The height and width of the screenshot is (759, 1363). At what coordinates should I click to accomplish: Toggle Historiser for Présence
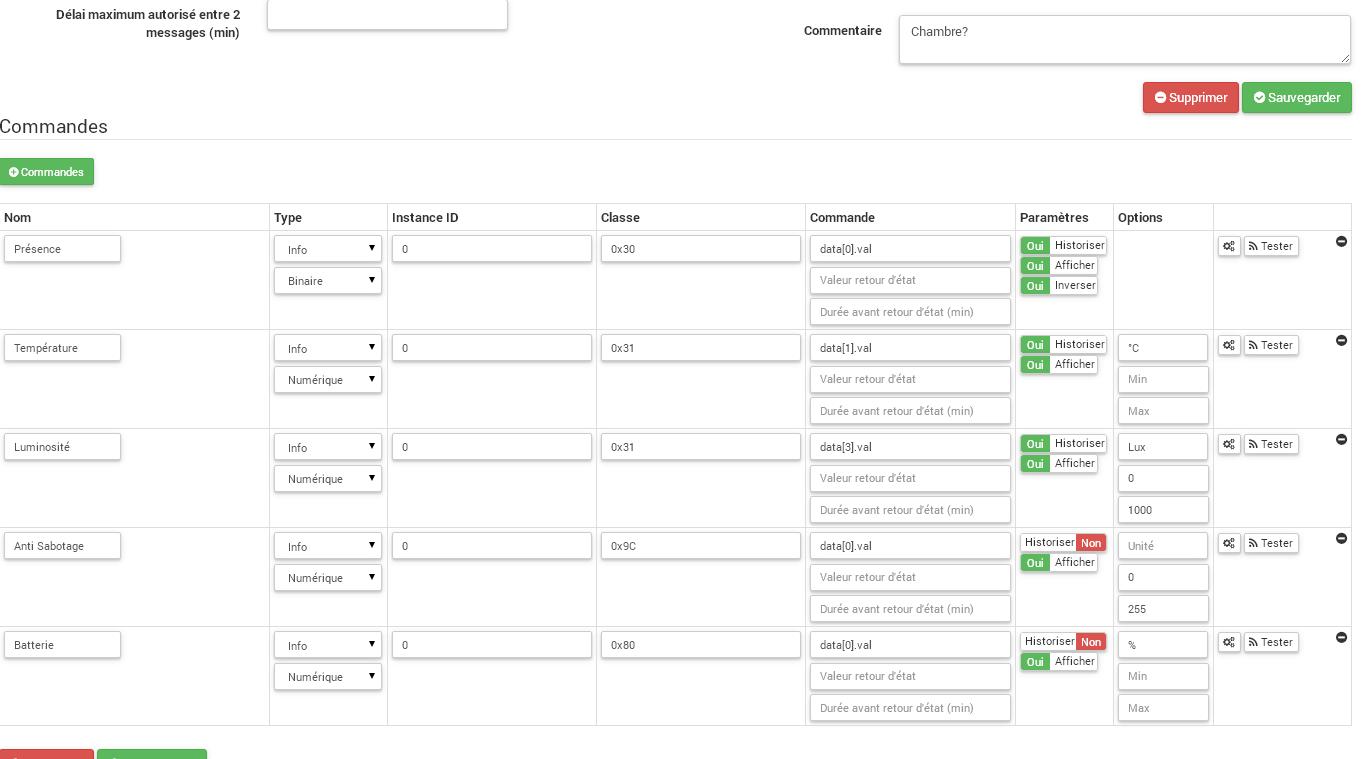click(1063, 246)
